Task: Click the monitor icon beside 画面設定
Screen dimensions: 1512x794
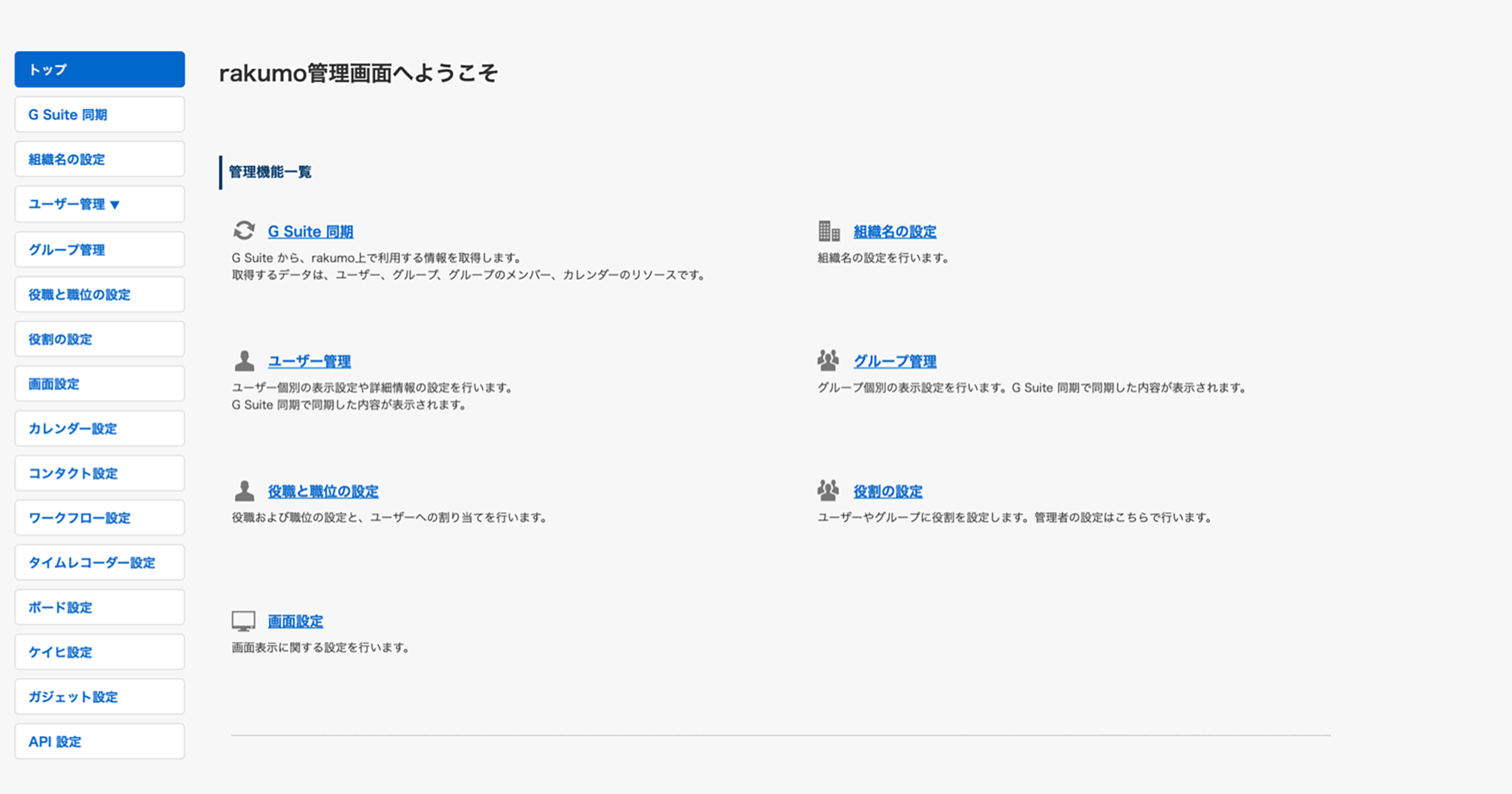Action: [x=244, y=621]
